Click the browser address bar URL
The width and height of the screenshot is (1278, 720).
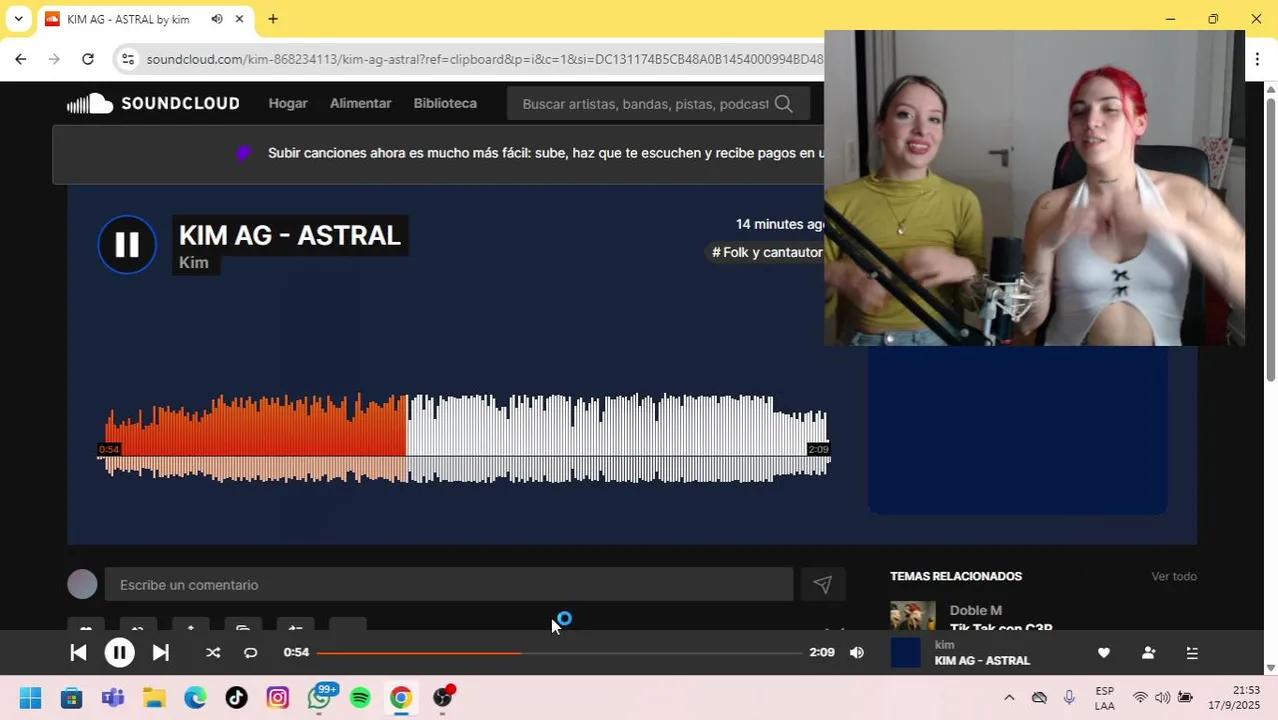(x=484, y=59)
